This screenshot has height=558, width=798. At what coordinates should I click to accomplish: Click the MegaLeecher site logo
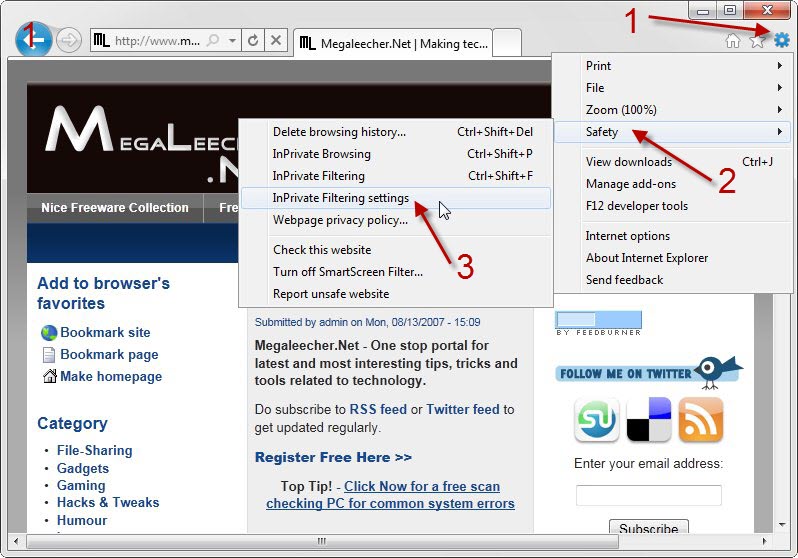coord(141,144)
